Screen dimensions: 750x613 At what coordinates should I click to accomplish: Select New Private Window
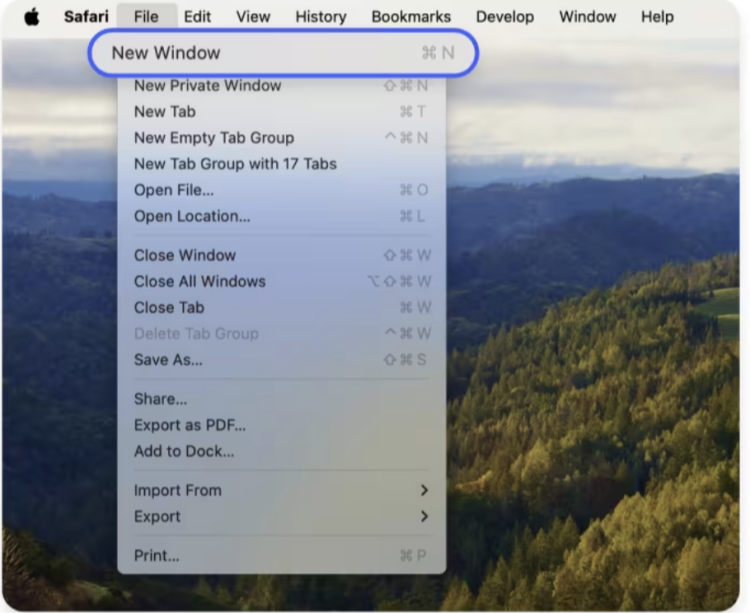point(282,86)
